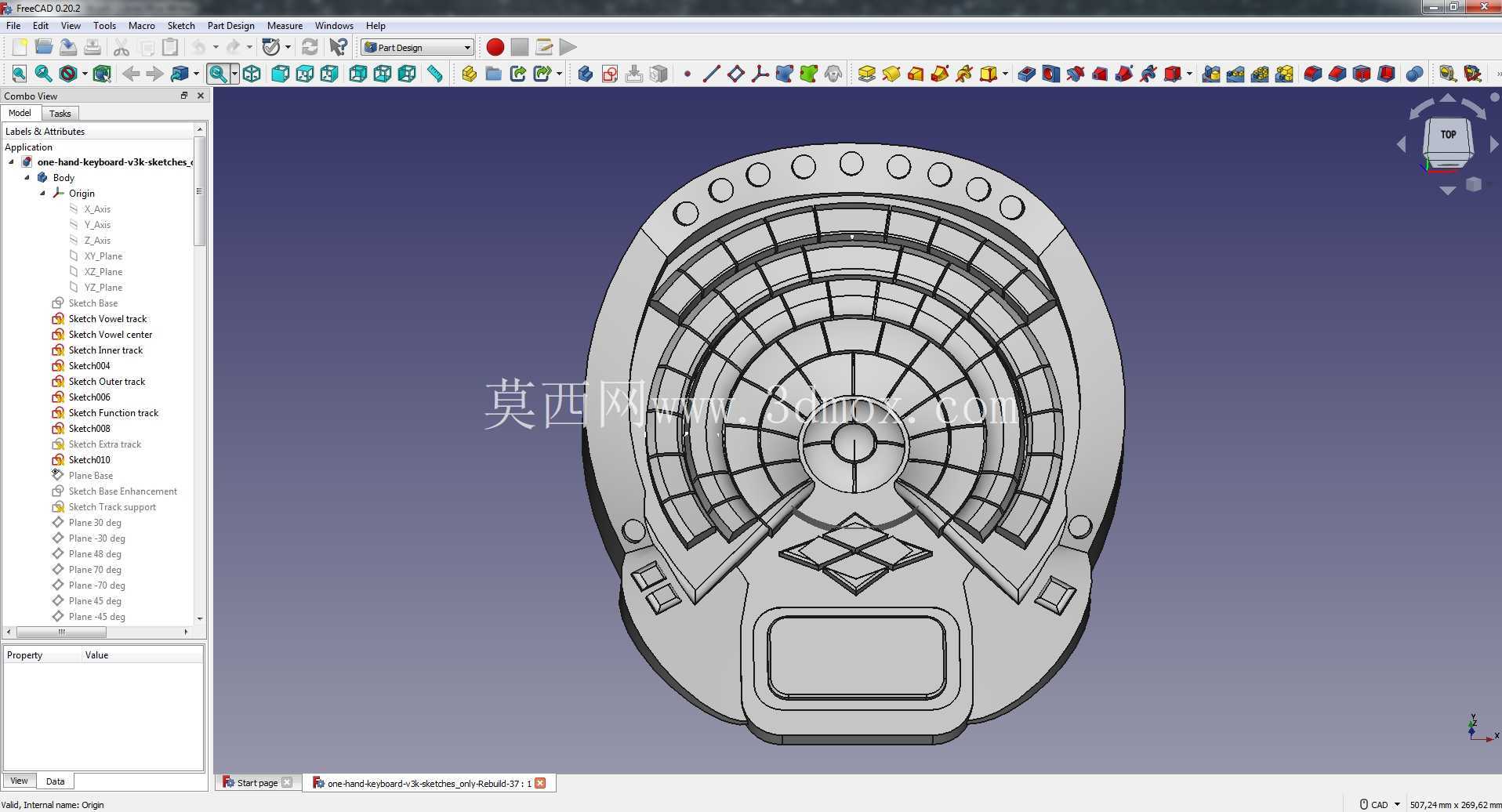Open the Macro menu

tap(141, 26)
